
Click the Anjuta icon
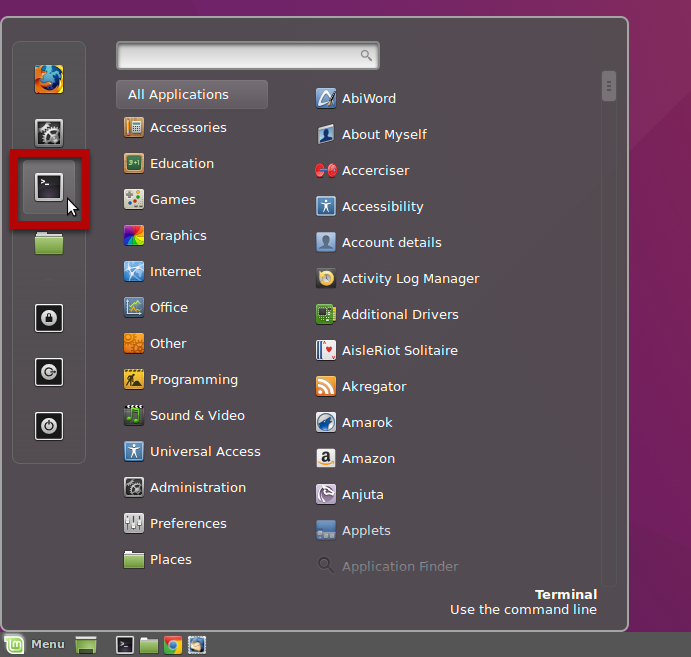click(x=326, y=494)
